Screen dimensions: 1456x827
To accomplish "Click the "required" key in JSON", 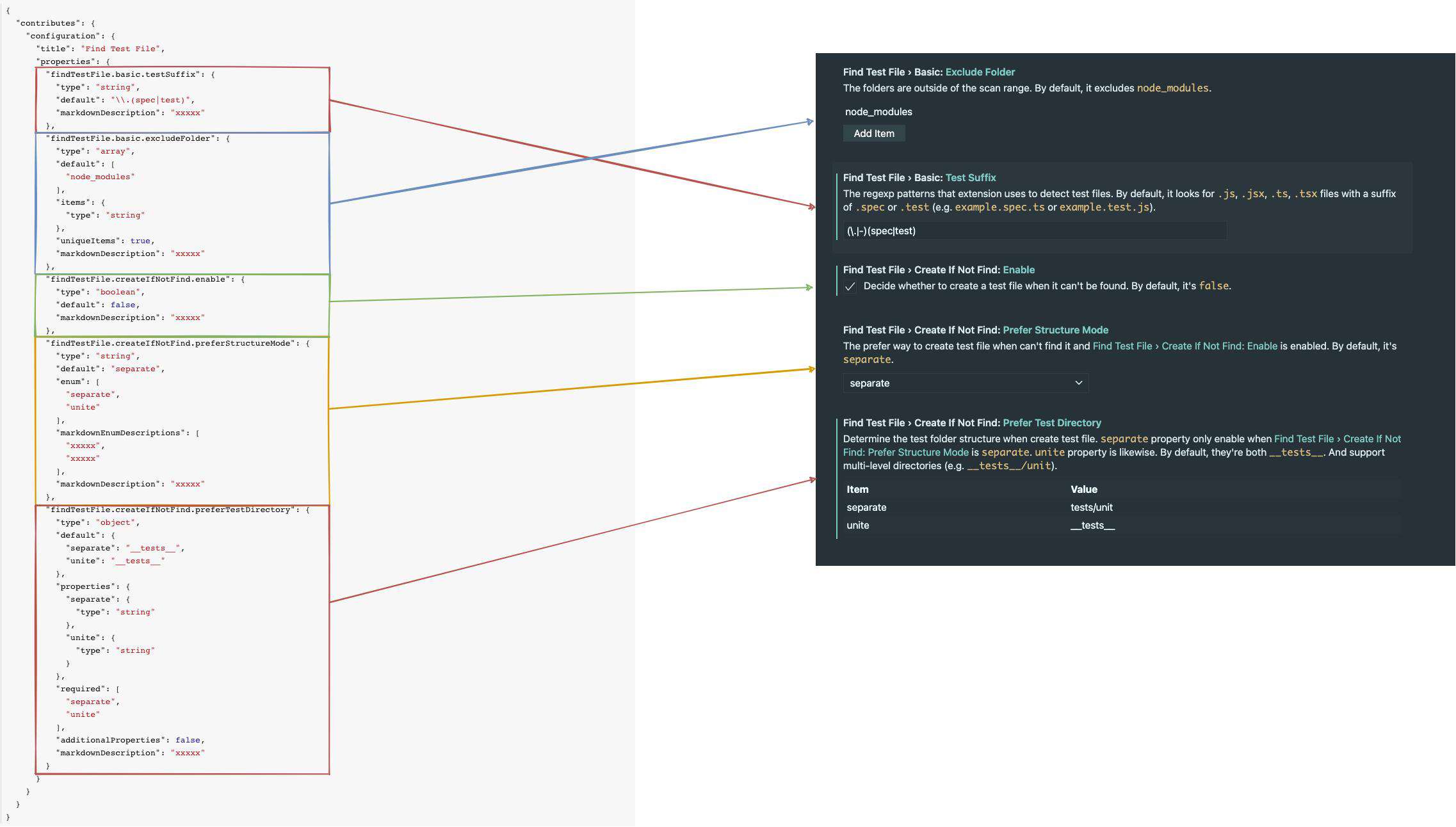I will [x=80, y=689].
